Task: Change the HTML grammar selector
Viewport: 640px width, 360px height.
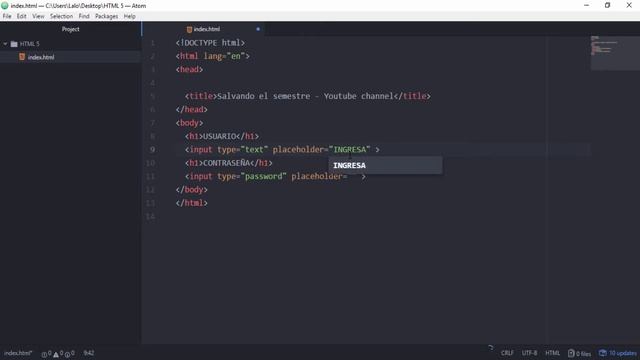Action: 553,353
